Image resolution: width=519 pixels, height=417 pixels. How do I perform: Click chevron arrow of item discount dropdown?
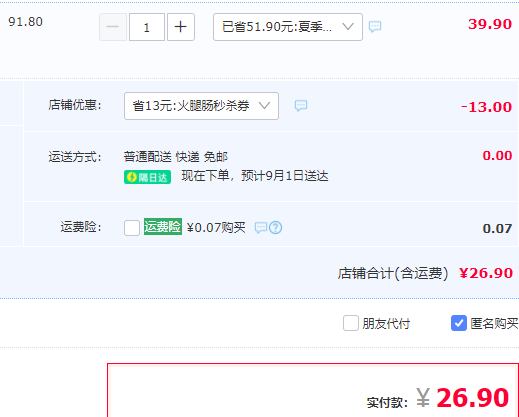pyautogui.click(x=348, y=27)
